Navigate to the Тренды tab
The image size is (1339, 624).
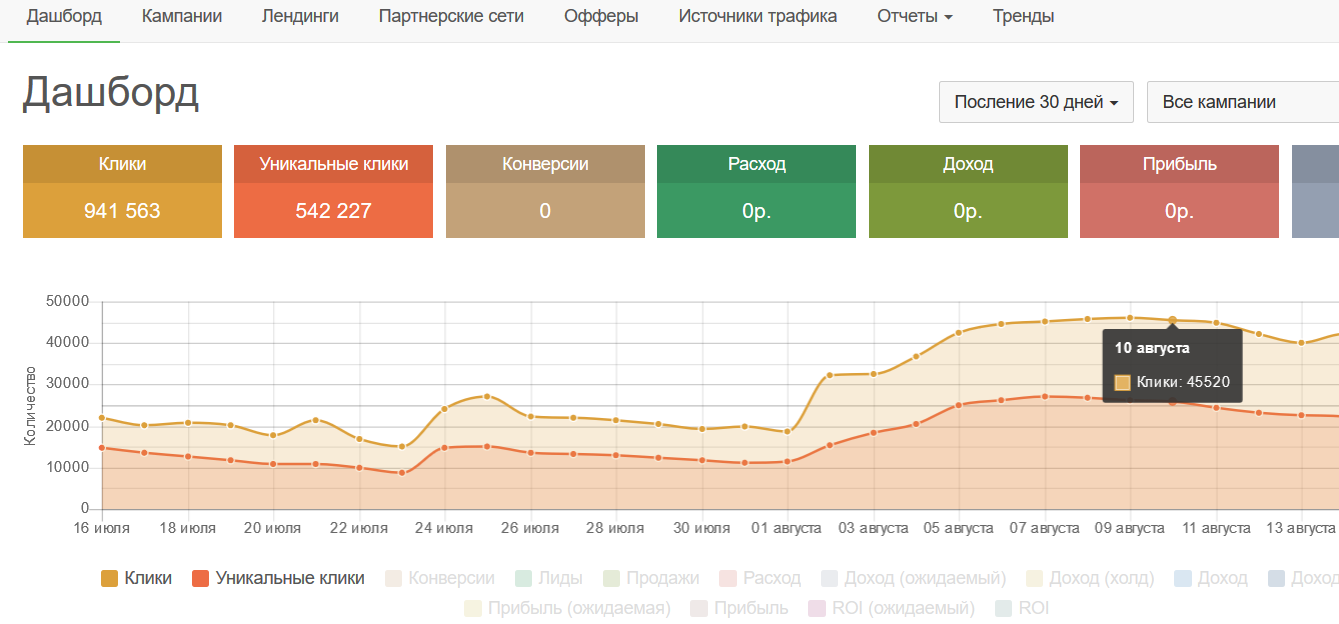1023,16
